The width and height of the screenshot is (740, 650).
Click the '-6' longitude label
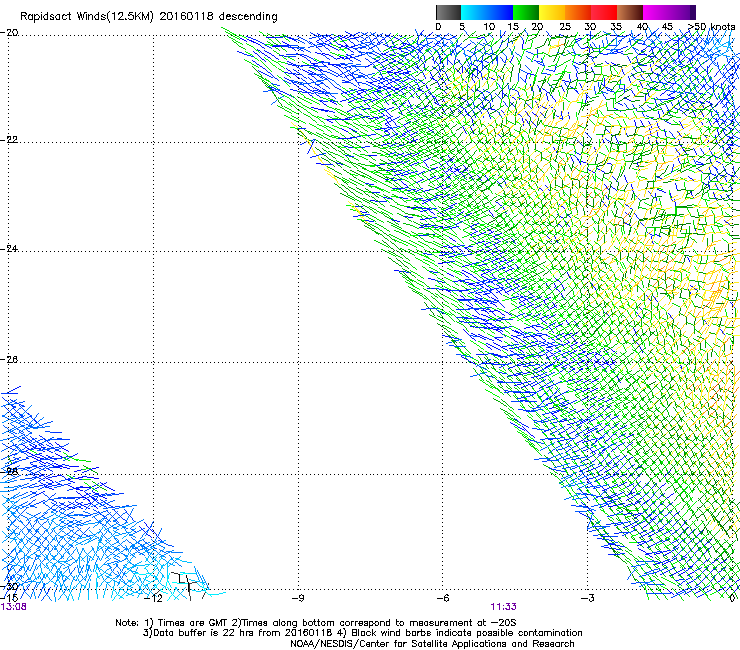[x=442, y=598]
